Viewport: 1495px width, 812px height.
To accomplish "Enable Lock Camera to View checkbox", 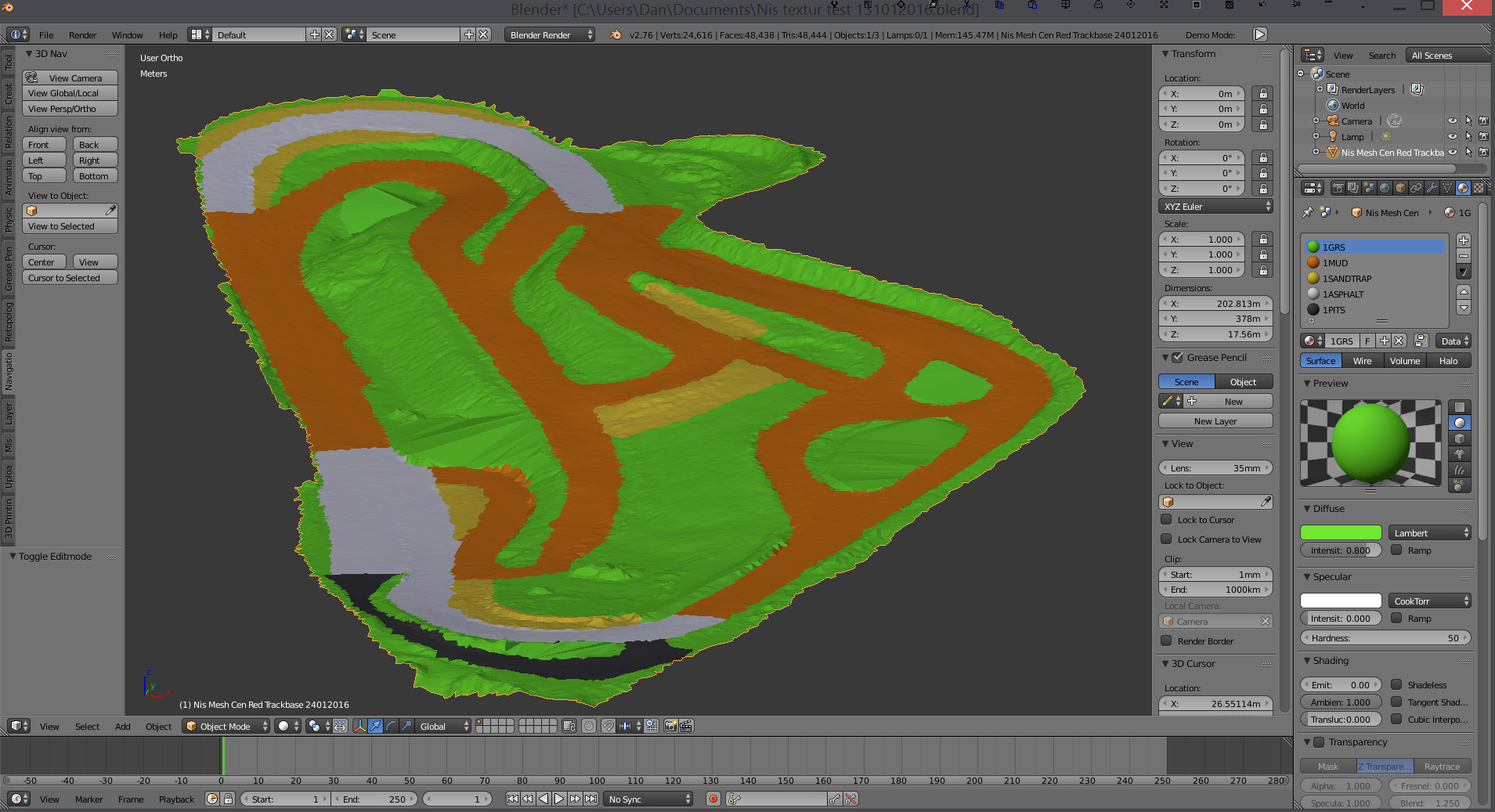I will click(x=1166, y=539).
